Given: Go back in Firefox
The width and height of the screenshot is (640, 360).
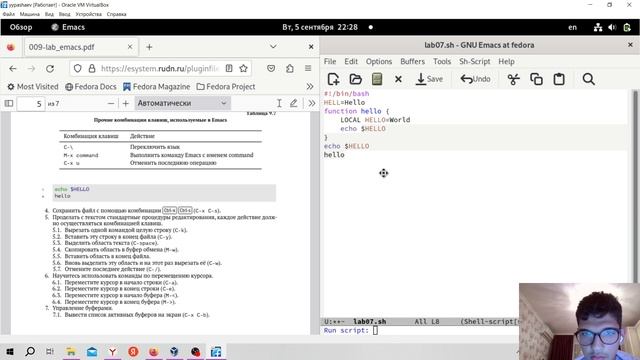Looking at the screenshot, I should [13, 68].
